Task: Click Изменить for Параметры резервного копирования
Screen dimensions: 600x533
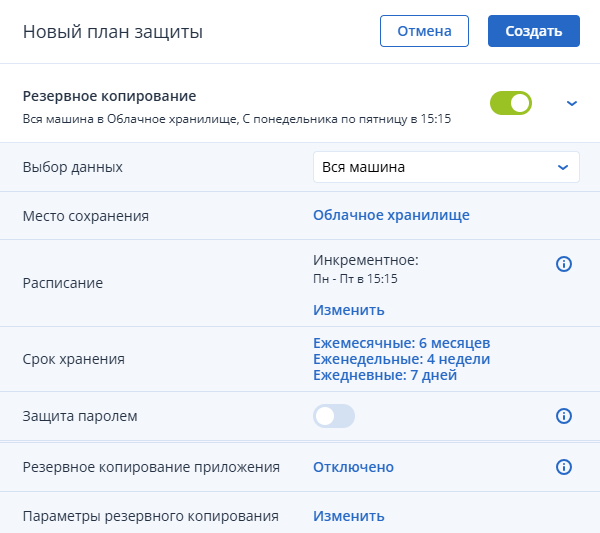Action: (x=349, y=516)
